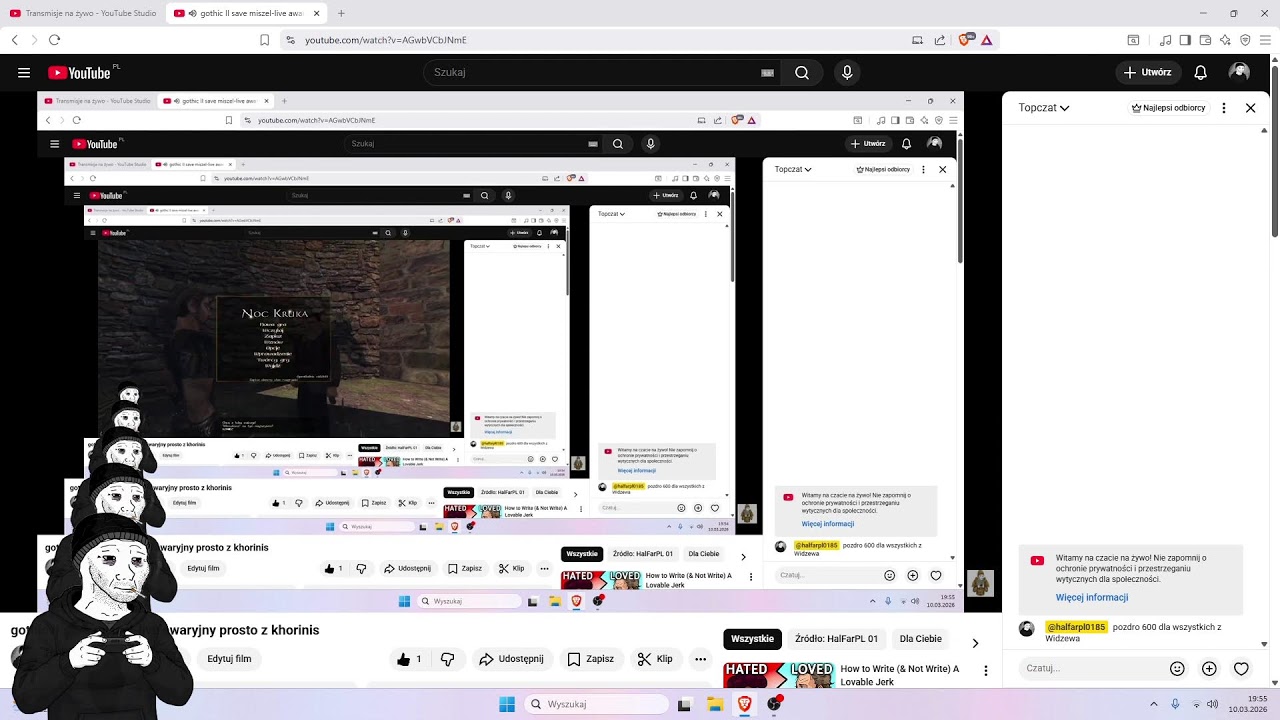Click the Brave VPN shield icon
The image size is (1280, 720).
pos(1245,40)
